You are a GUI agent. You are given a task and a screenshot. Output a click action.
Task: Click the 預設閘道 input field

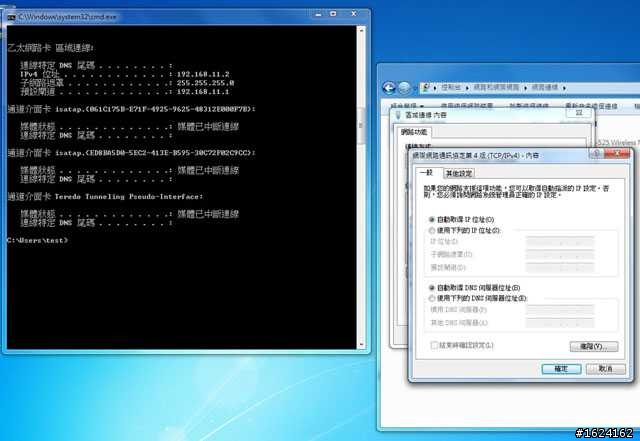[x=560, y=268]
